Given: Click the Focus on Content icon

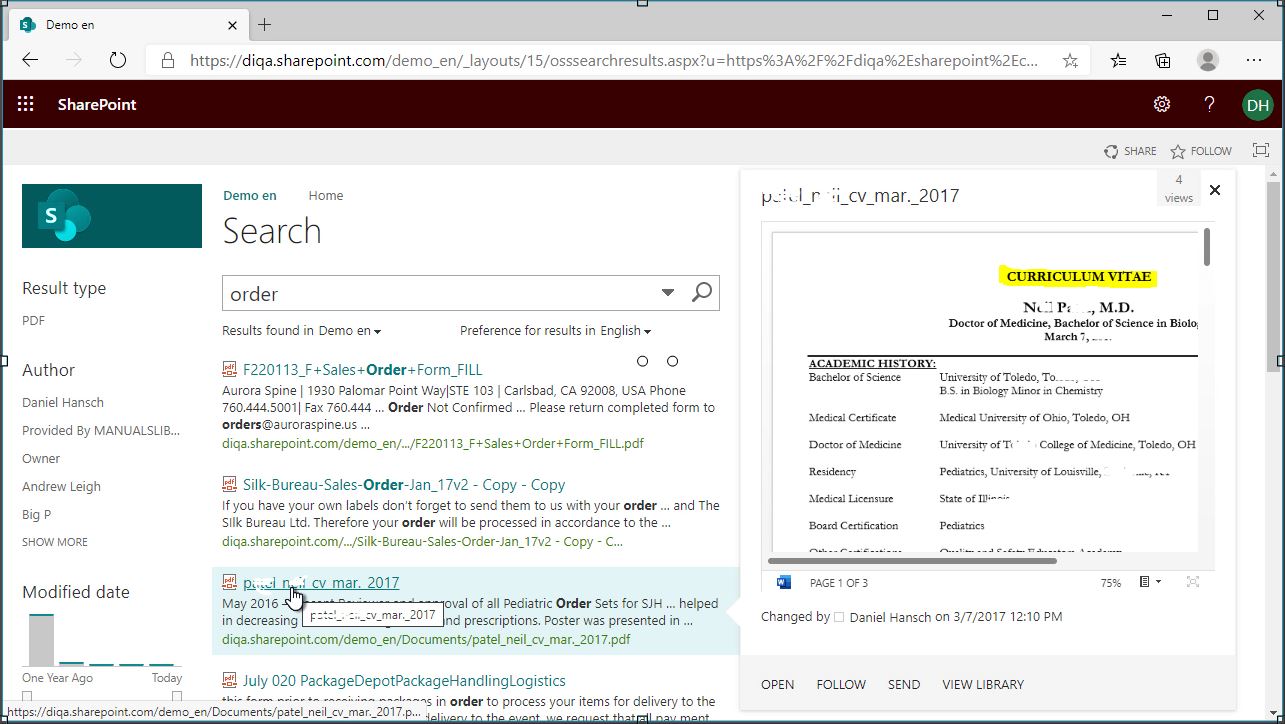Looking at the screenshot, I should pyautogui.click(x=1261, y=151).
